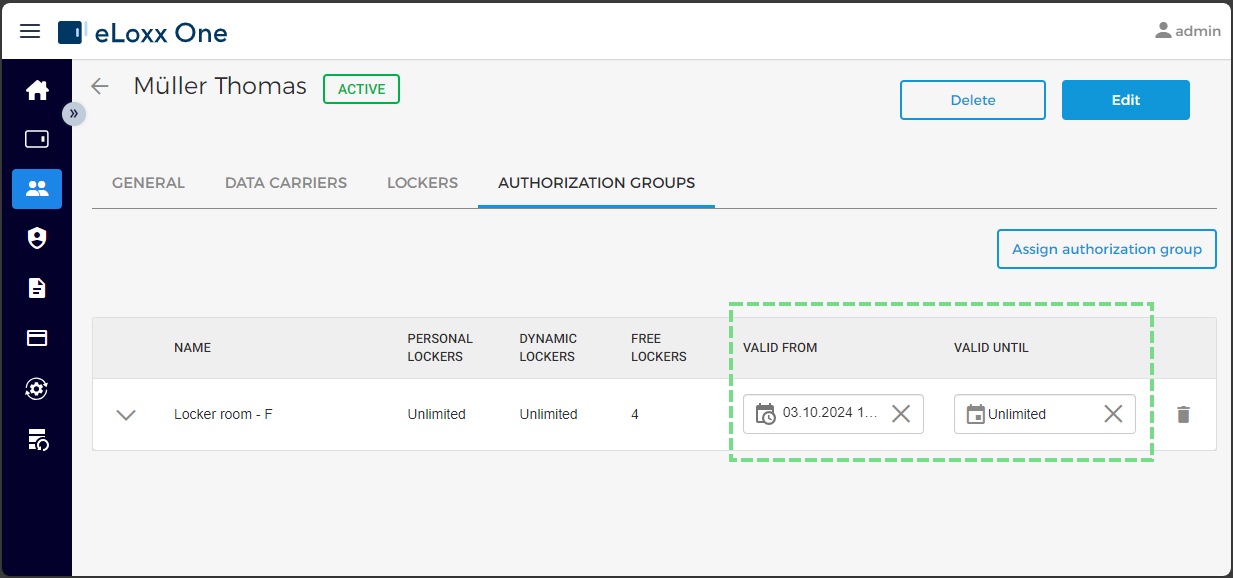Go to Home in the sidebar
The image size is (1233, 578).
pos(37,90)
